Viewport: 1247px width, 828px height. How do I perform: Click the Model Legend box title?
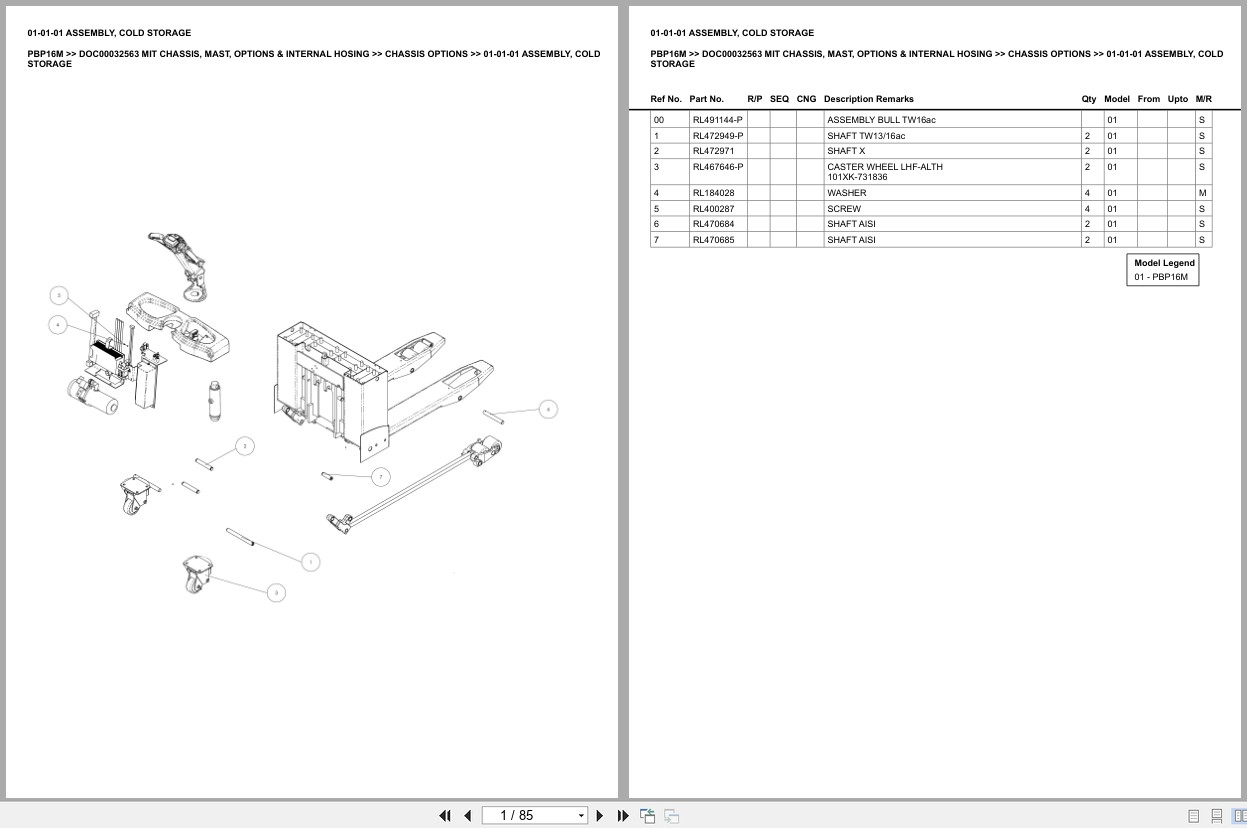tap(1164, 263)
